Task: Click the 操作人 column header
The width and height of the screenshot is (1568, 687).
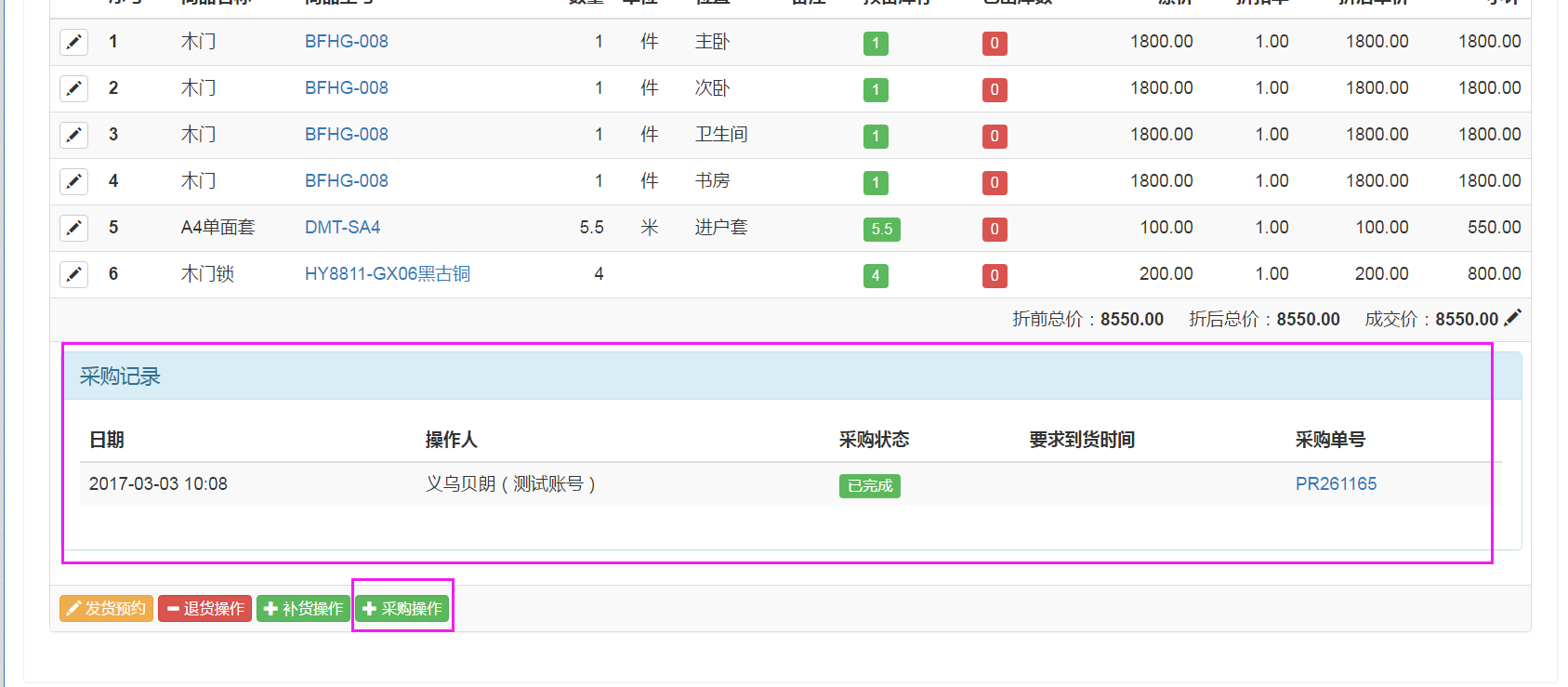Action: pyautogui.click(x=452, y=439)
